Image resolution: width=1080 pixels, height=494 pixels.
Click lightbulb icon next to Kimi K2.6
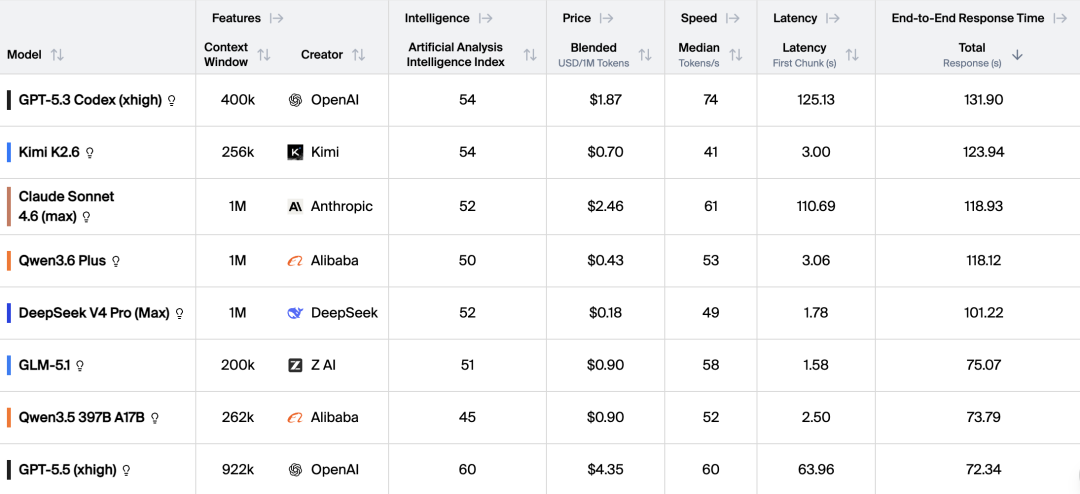coord(89,152)
